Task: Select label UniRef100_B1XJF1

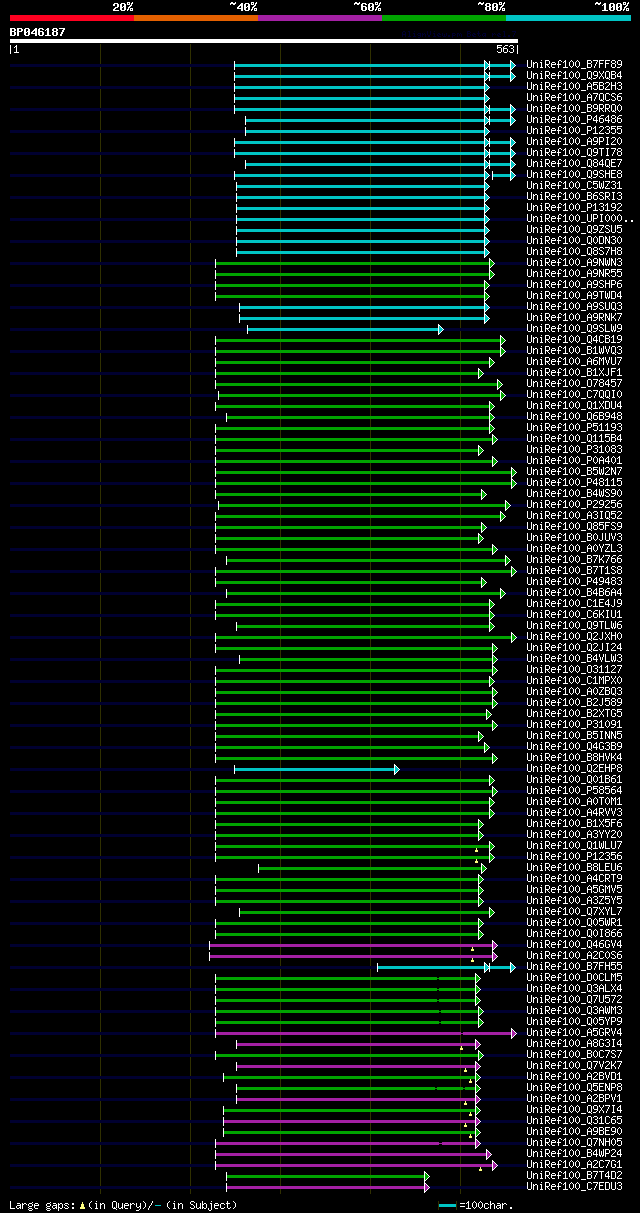Action: click(573, 372)
